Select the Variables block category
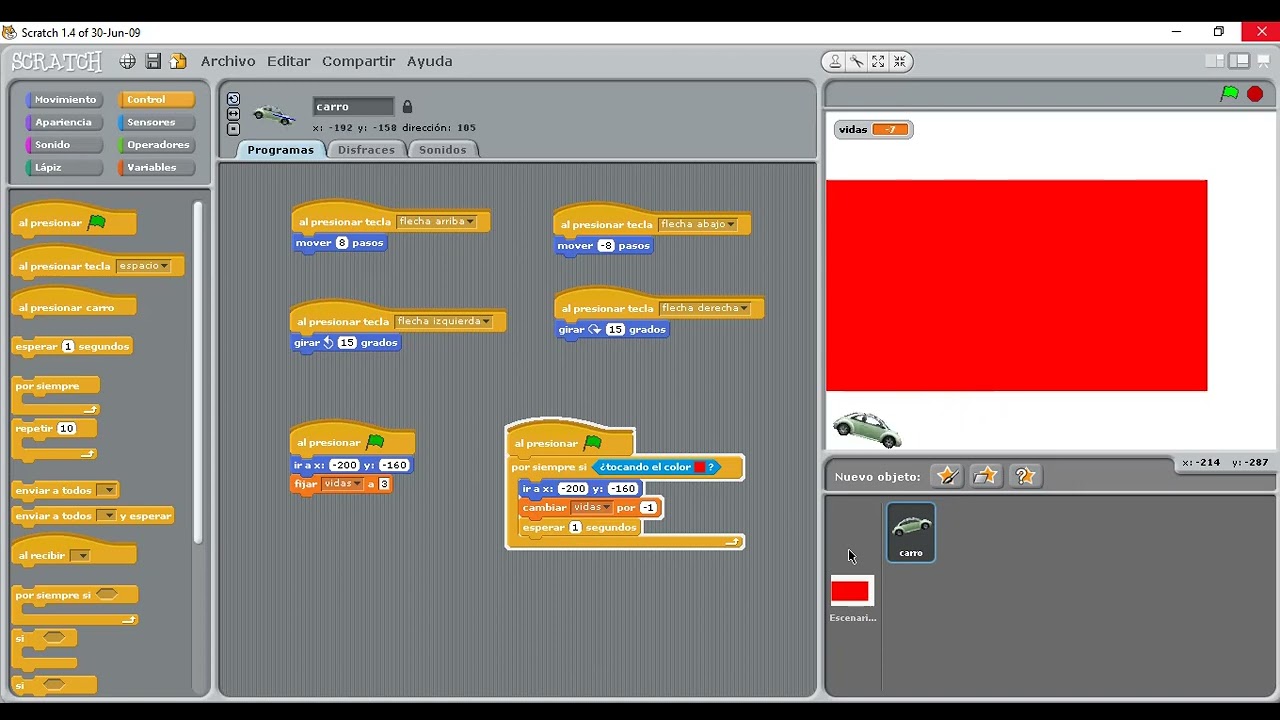The image size is (1280, 720). click(x=157, y=168)
